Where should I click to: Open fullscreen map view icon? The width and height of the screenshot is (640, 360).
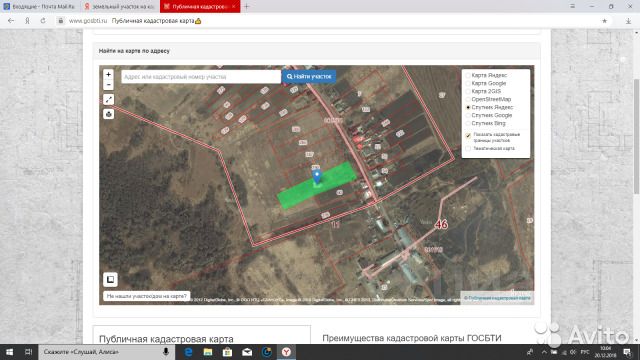[108, 99]
